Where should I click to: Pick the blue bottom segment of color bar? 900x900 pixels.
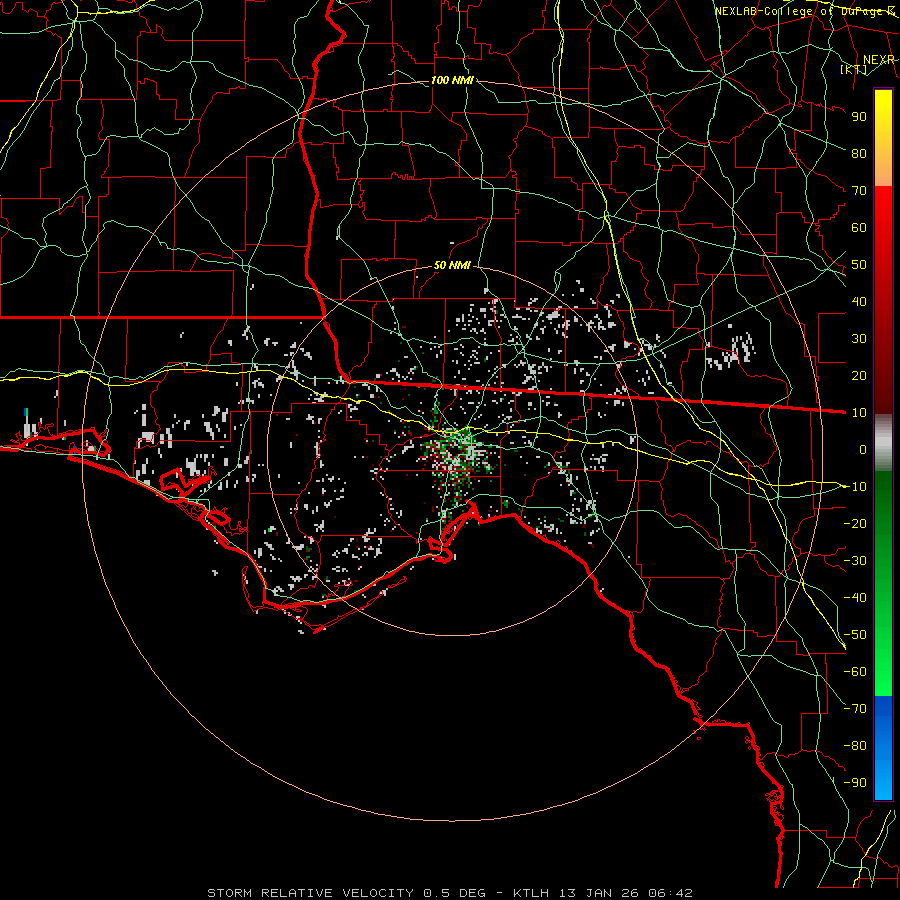tap(883, 748)
